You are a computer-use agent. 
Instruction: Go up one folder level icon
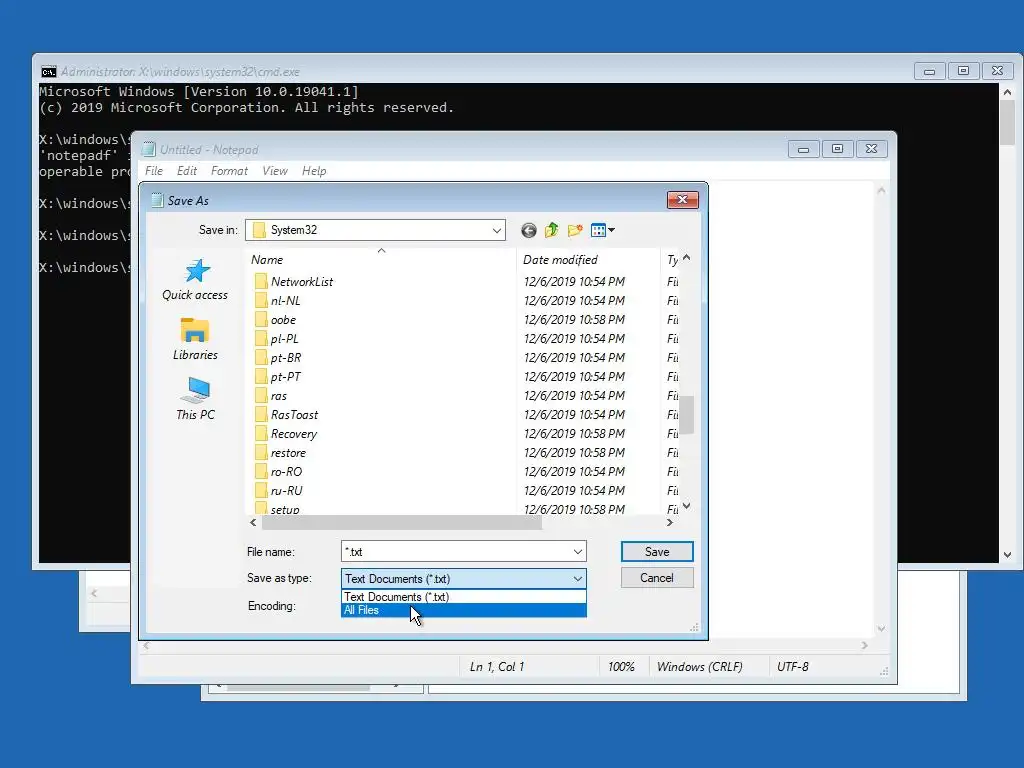pos(552,230)
